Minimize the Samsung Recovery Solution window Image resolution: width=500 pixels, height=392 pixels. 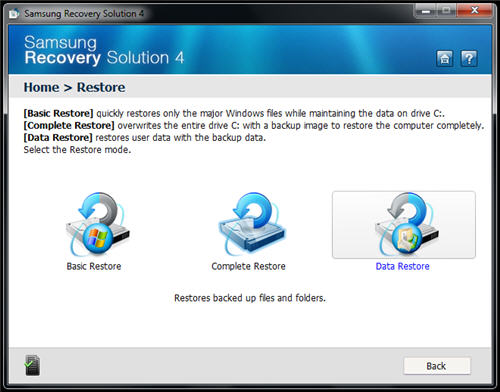pyautogui.click(x=426, y=11)
